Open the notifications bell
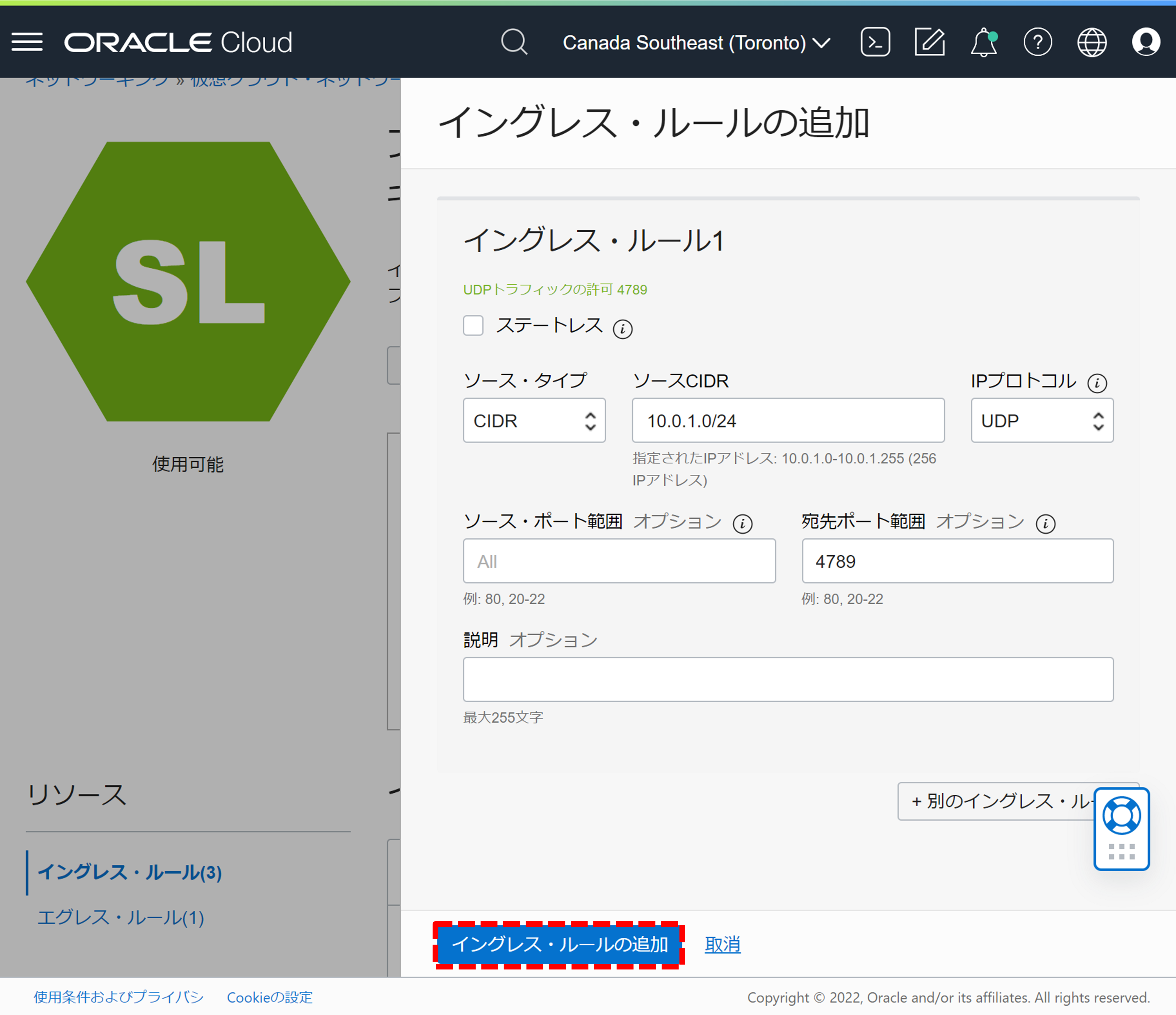 983,42
